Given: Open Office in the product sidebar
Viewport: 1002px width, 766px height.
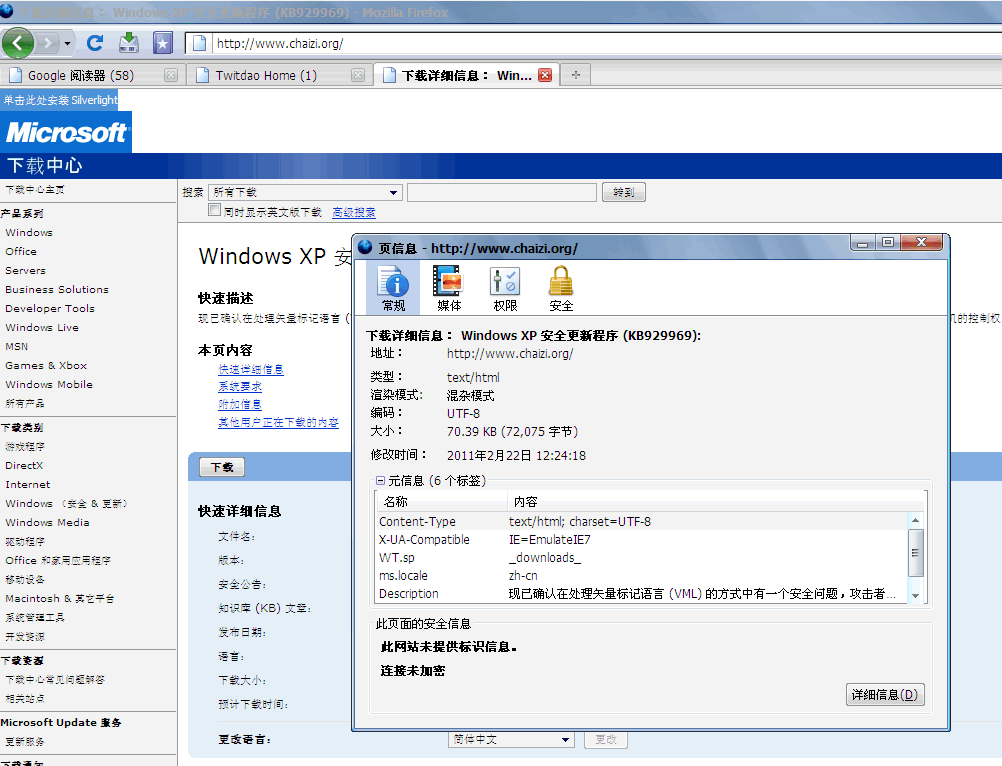Looking at the screenshot, I should (21, 252).
